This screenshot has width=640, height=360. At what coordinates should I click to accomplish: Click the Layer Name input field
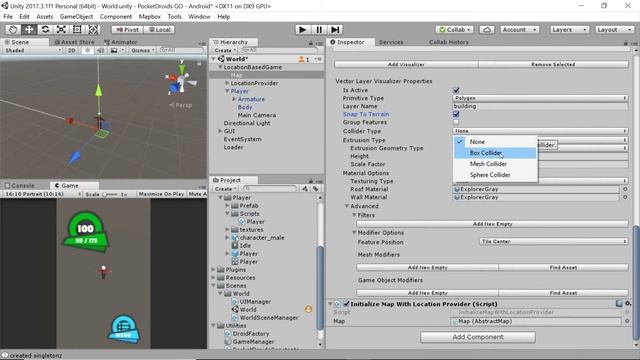[540, 106]
